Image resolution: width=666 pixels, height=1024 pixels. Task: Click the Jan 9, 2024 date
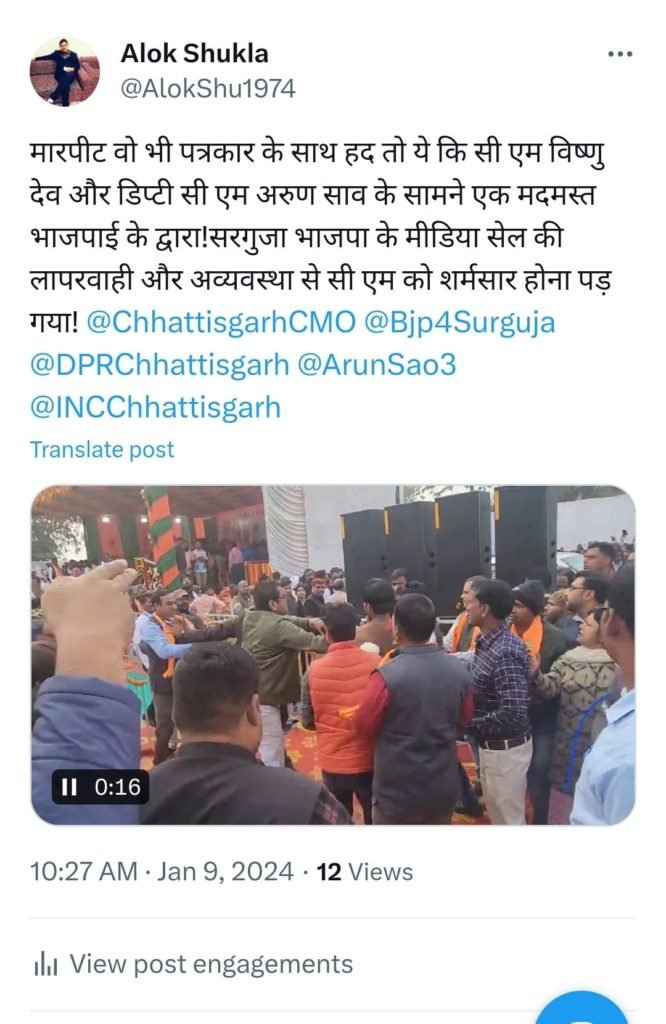point(225,872)
